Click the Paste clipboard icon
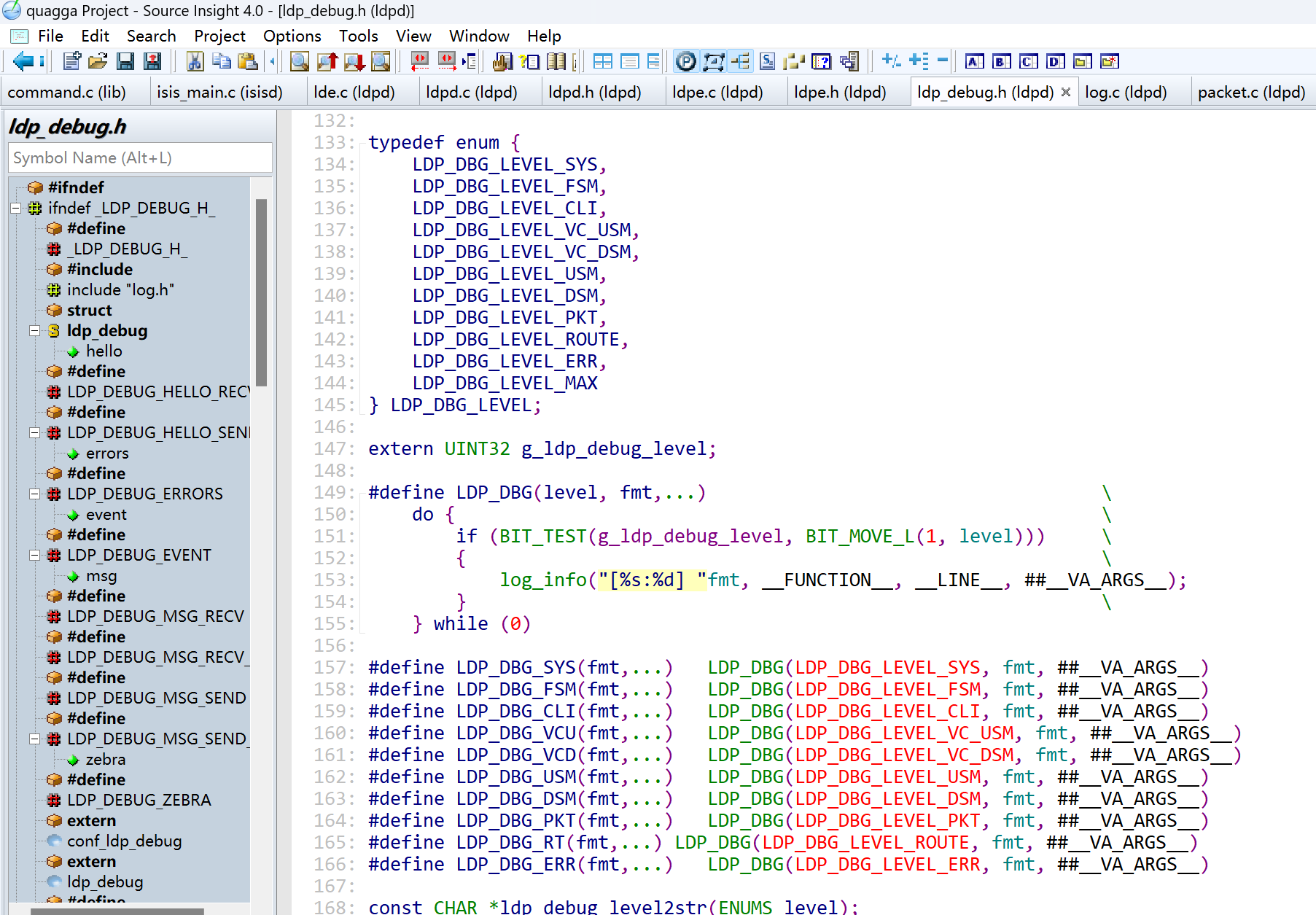The height and width of the screenshot is (915, 1316). pos(248,61)
